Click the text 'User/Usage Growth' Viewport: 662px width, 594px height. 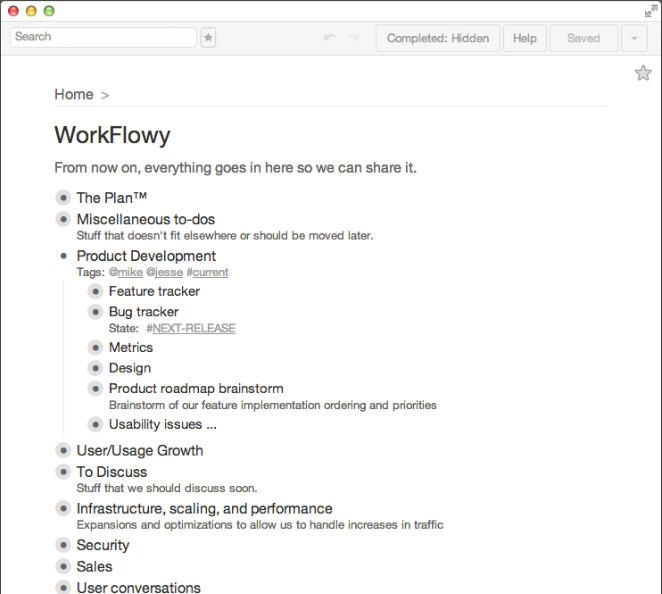coord(140,450)
